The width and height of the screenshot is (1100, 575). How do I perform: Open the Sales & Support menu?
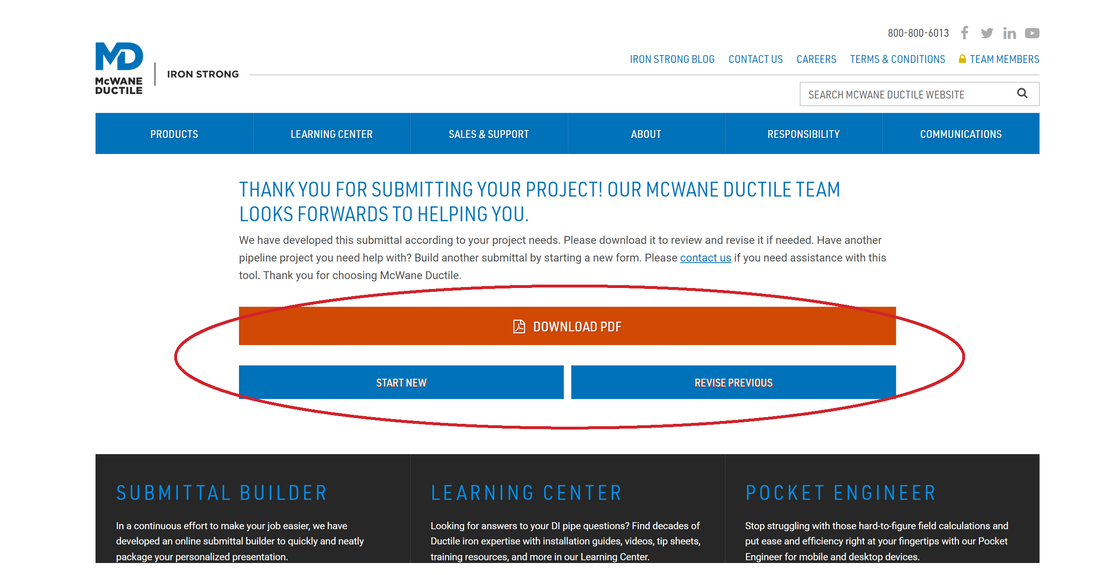tap(489, 134)
